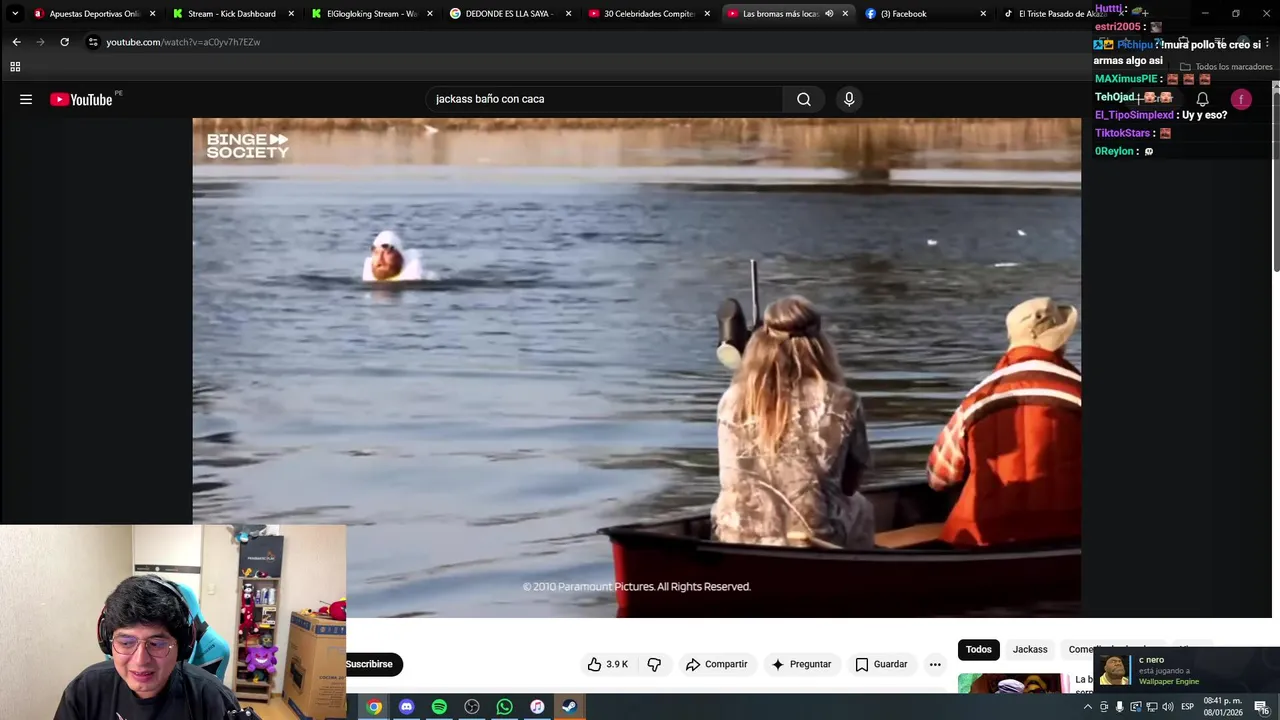Screen dimensions: 1280x720
Task: Open WhatsApp from the taskbar
Action: 505,707
